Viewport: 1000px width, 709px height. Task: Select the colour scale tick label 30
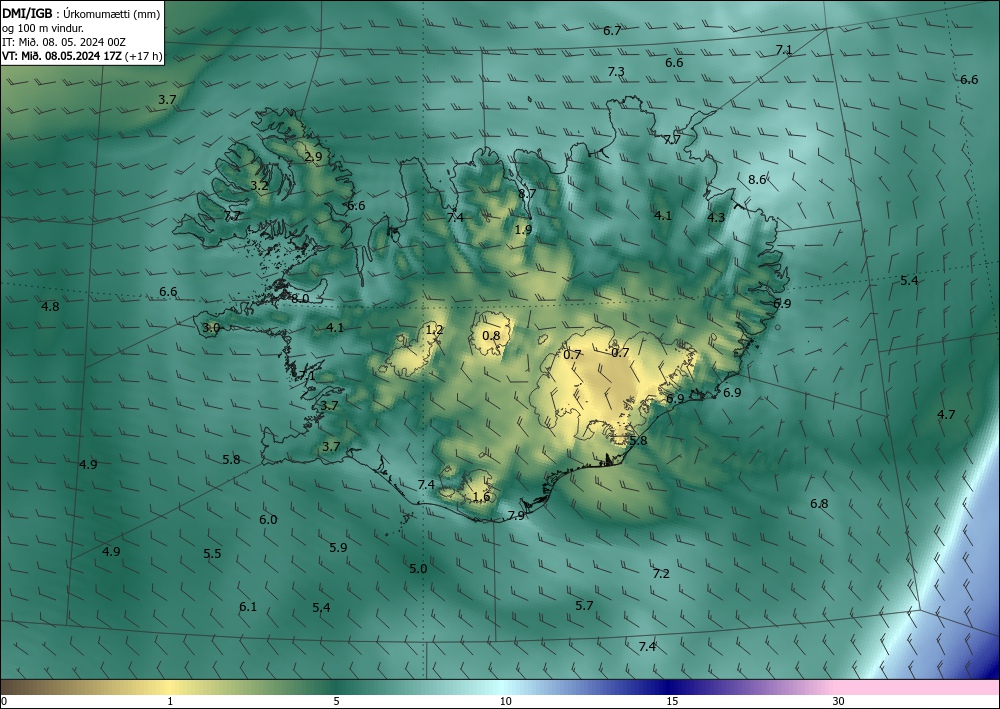pos(838,702)
